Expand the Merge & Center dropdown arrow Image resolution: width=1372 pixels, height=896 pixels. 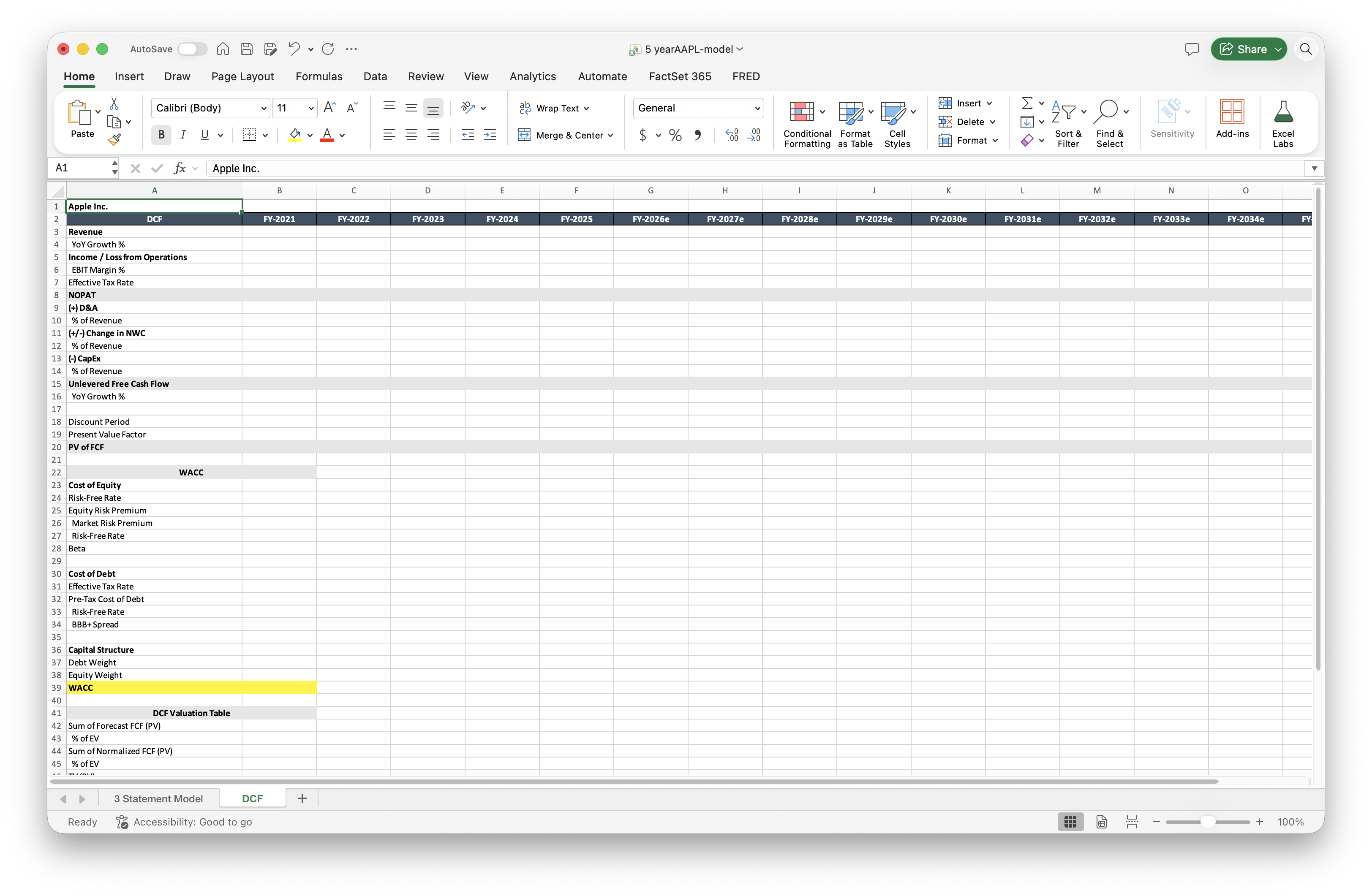[x=610, y=136]
